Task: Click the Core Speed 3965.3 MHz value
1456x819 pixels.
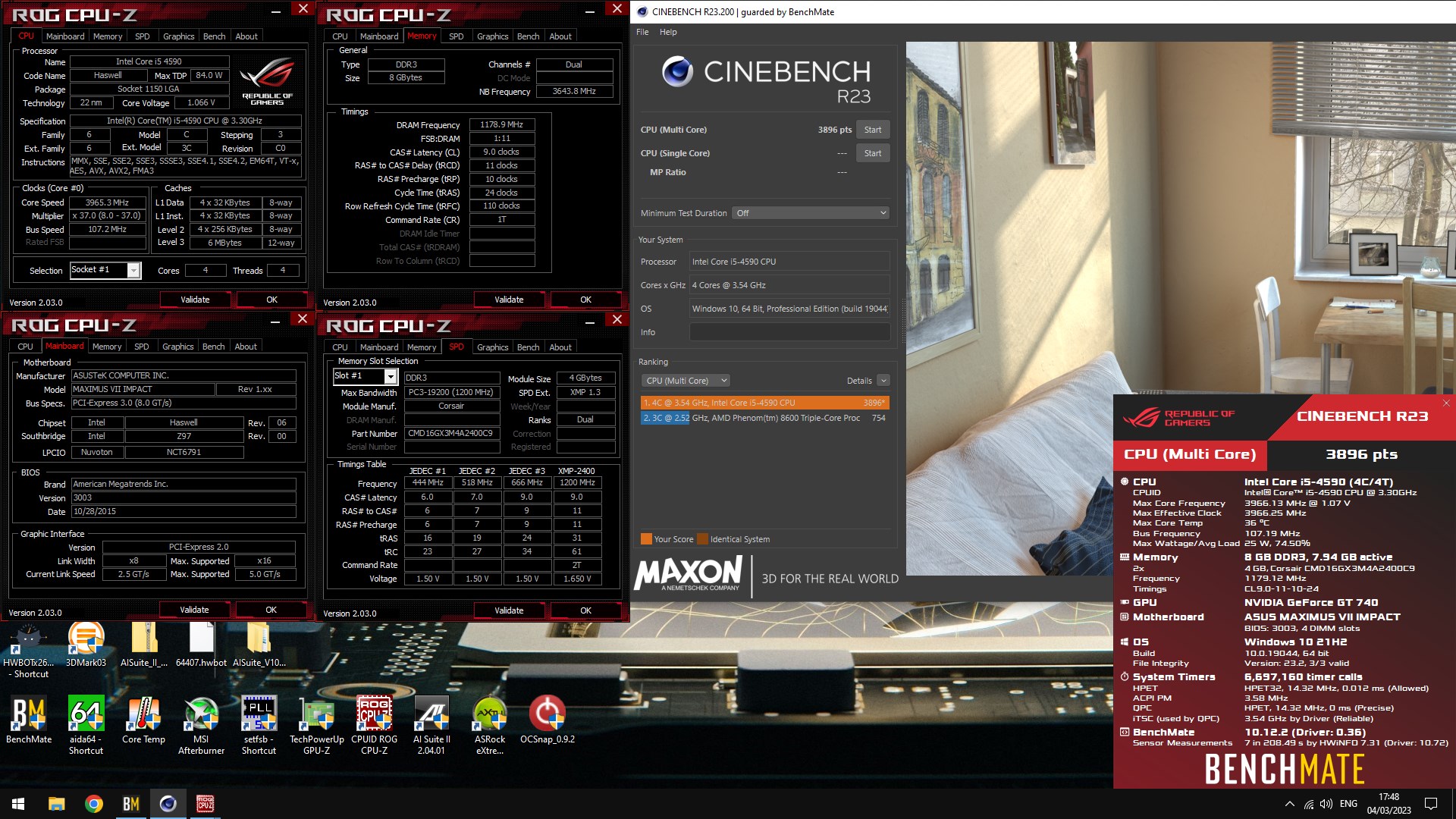Action: pyautogui.click(x=107, y=202)
